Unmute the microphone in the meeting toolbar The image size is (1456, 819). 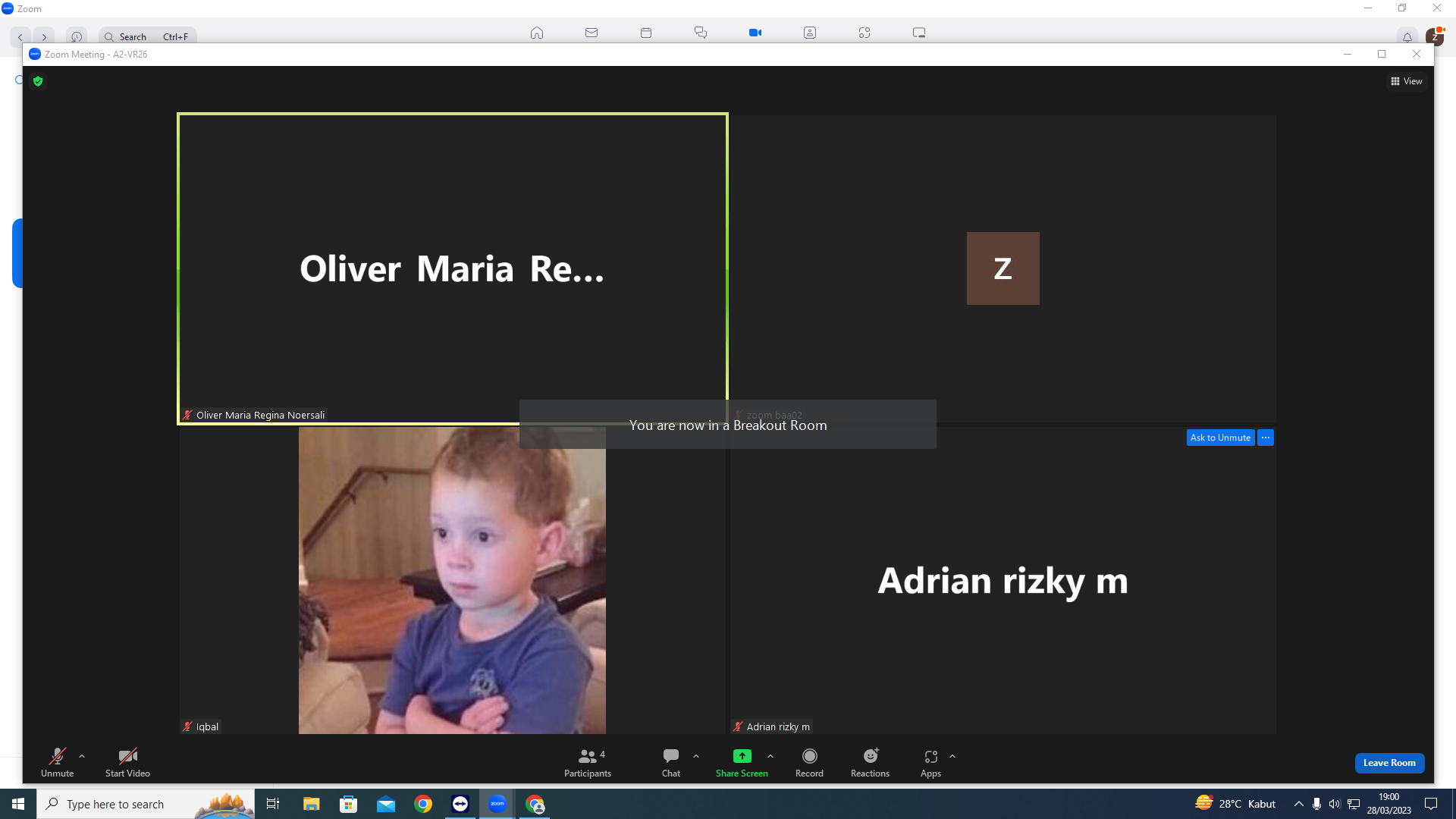click(x=57, y=762)
